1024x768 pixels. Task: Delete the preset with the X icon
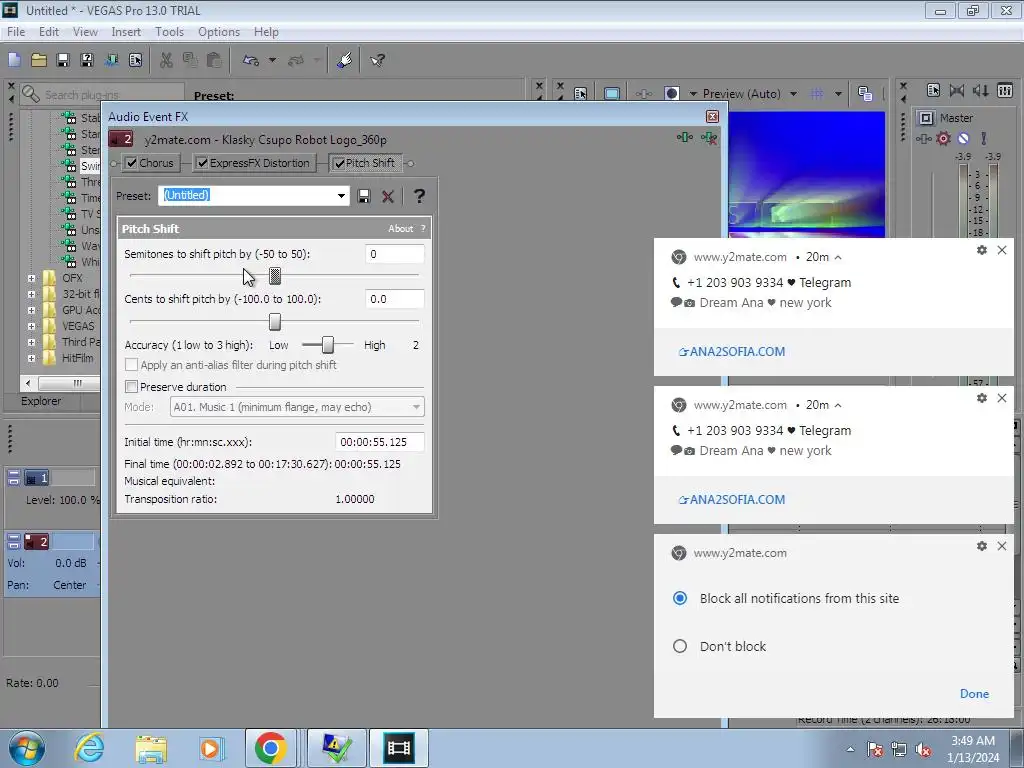[x=388, y=196]
